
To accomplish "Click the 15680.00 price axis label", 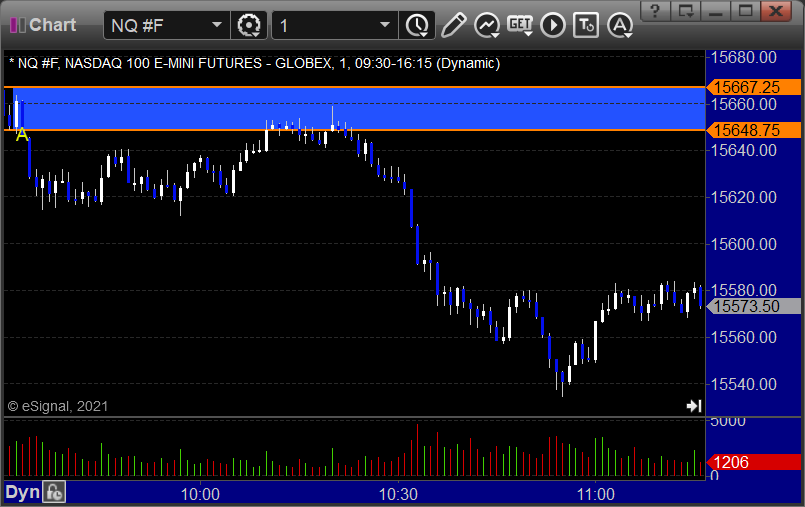I will tap(743, 57).
